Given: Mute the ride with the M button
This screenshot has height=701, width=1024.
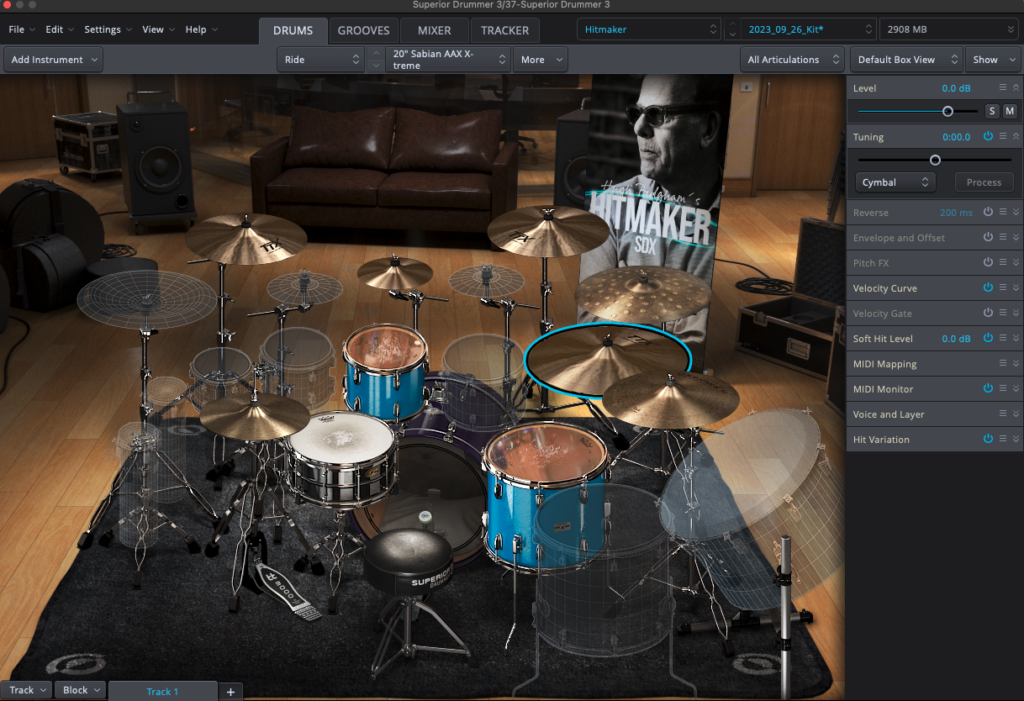Looking at the screenshot, I should click(1009, 111).
